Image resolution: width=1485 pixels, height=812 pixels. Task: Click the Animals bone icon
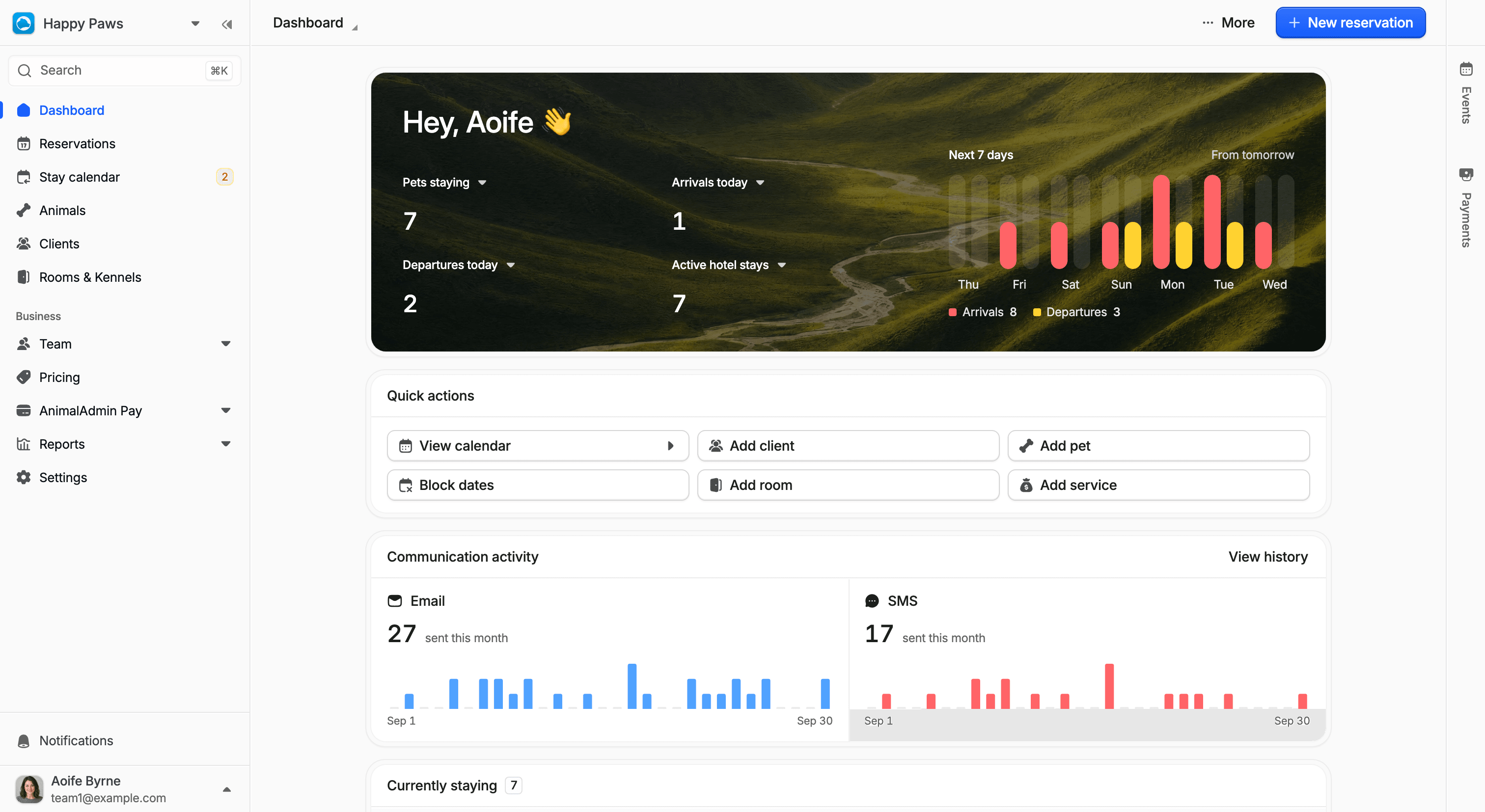point(24,210)
